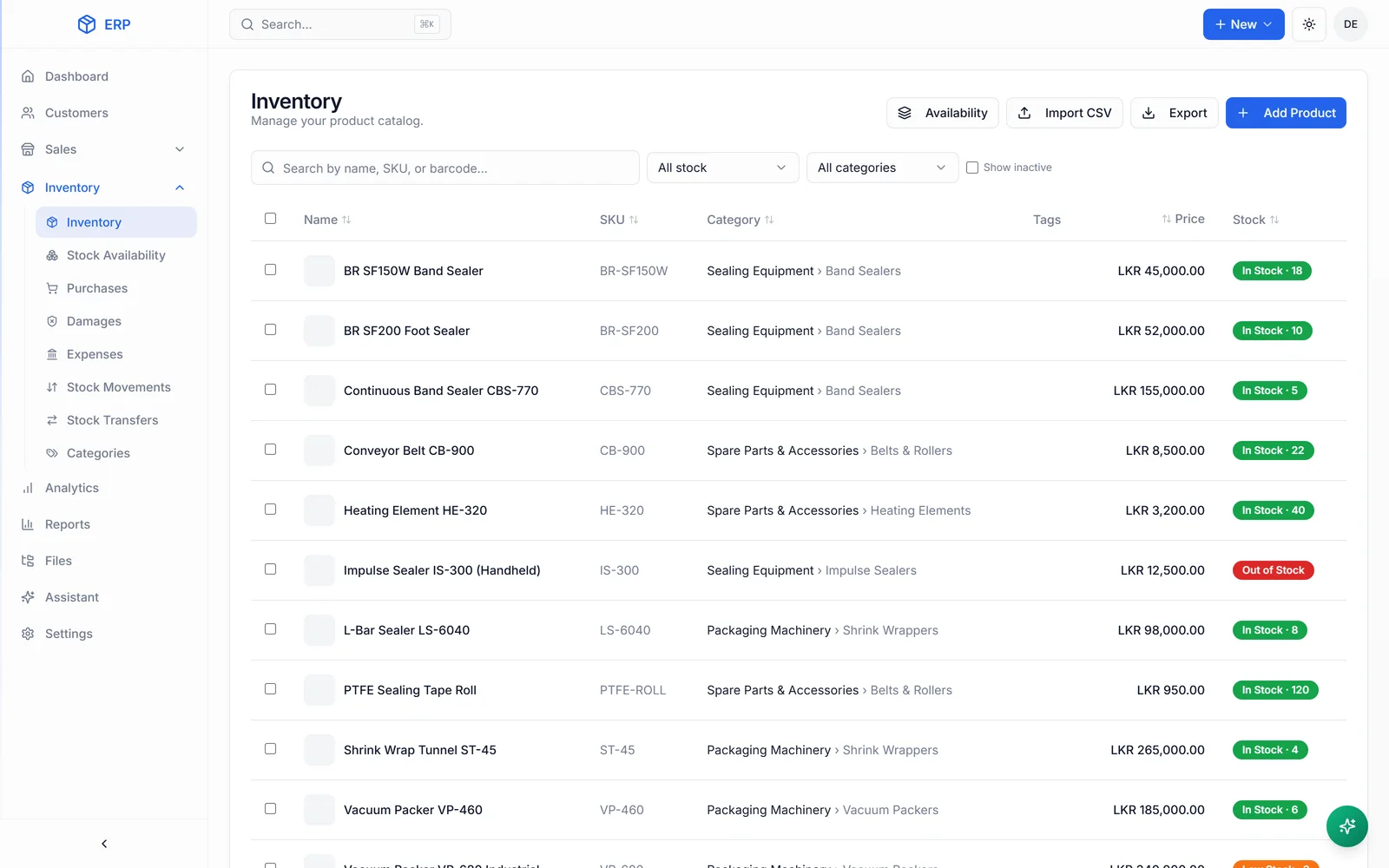
Task: Select the BR SF150W Band Sealer row checkbox
Action: [270, 270]
